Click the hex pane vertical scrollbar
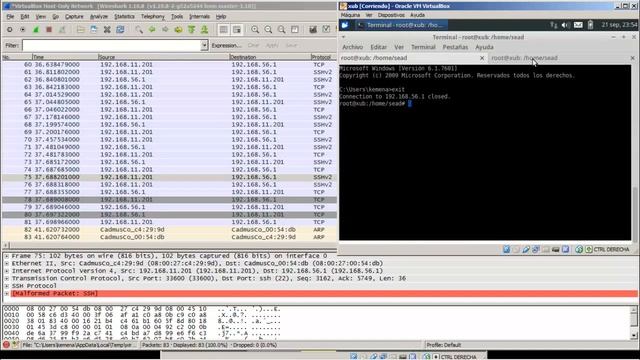This screenshot has height=360, width=640. [633, 322]
